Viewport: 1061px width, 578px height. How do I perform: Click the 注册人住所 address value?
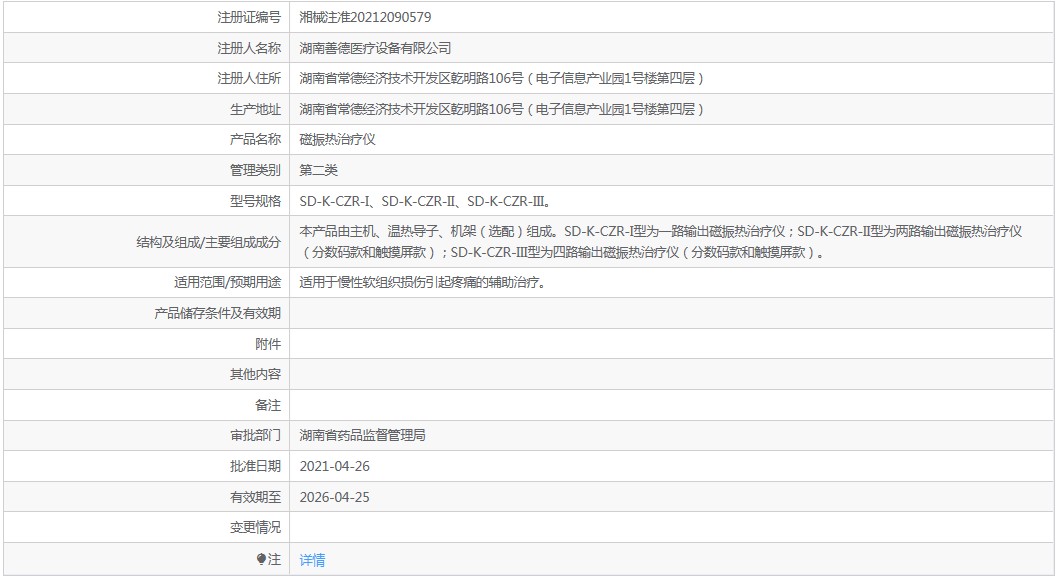[502, 79]
